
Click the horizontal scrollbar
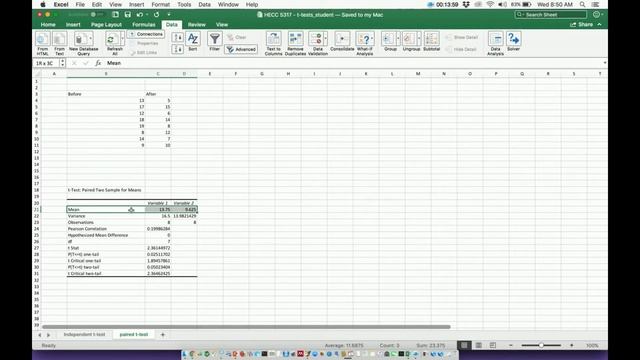246,327
